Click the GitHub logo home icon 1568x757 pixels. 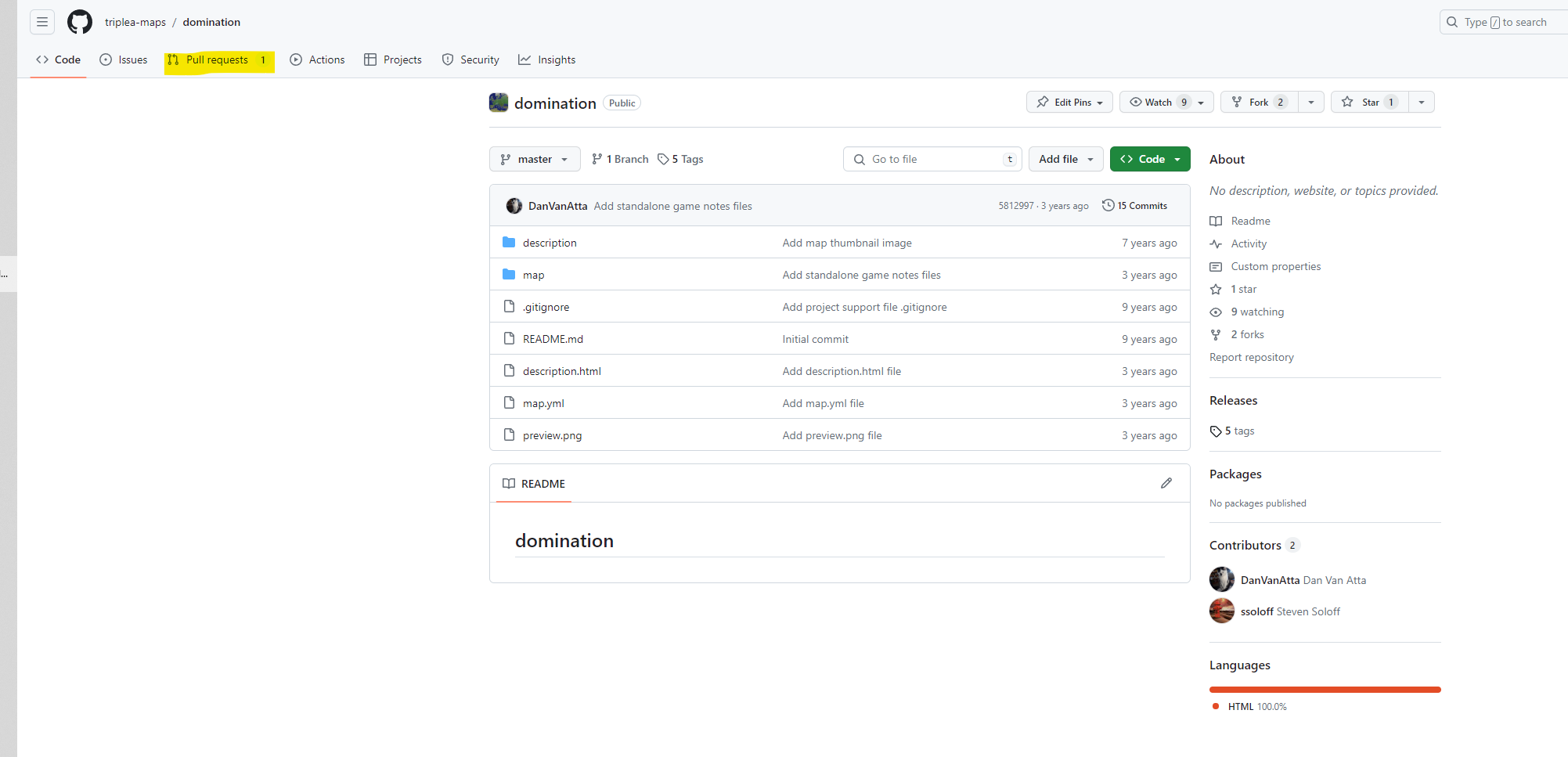pos(80,22)
